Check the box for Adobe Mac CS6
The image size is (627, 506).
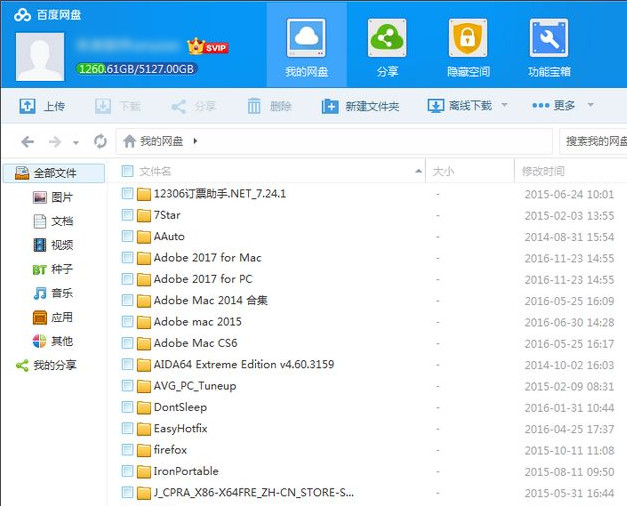click(x=128, y=343)
